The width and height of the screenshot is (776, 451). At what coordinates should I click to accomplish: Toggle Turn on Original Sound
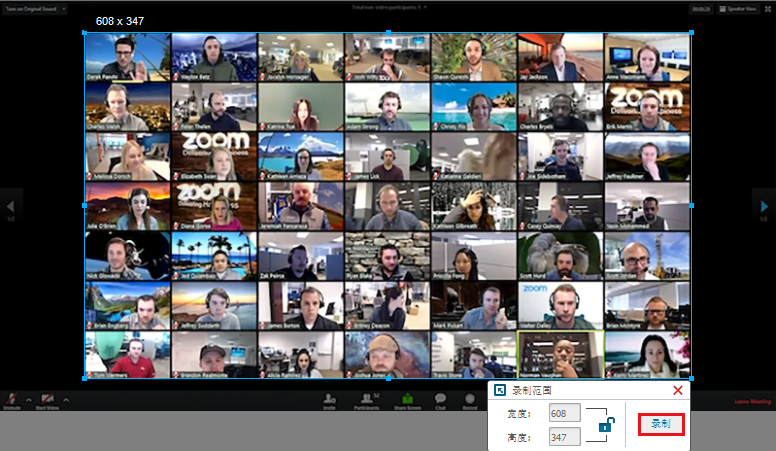pyautogui.click(x=31, y=9)
